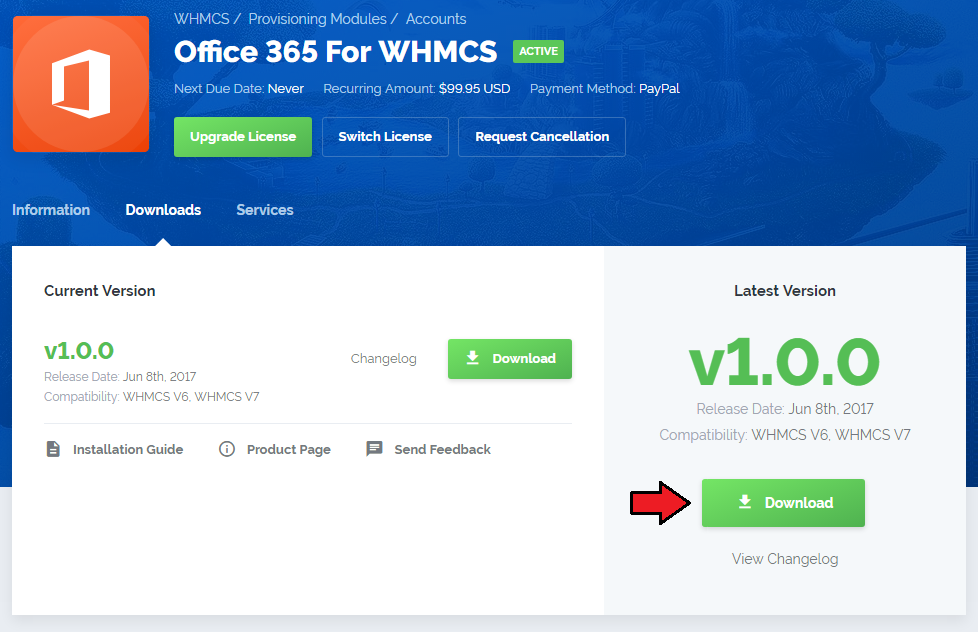Open the Installation Guide link
The height and width of the screenshot is (632, 978).
(x=128, y=449)
